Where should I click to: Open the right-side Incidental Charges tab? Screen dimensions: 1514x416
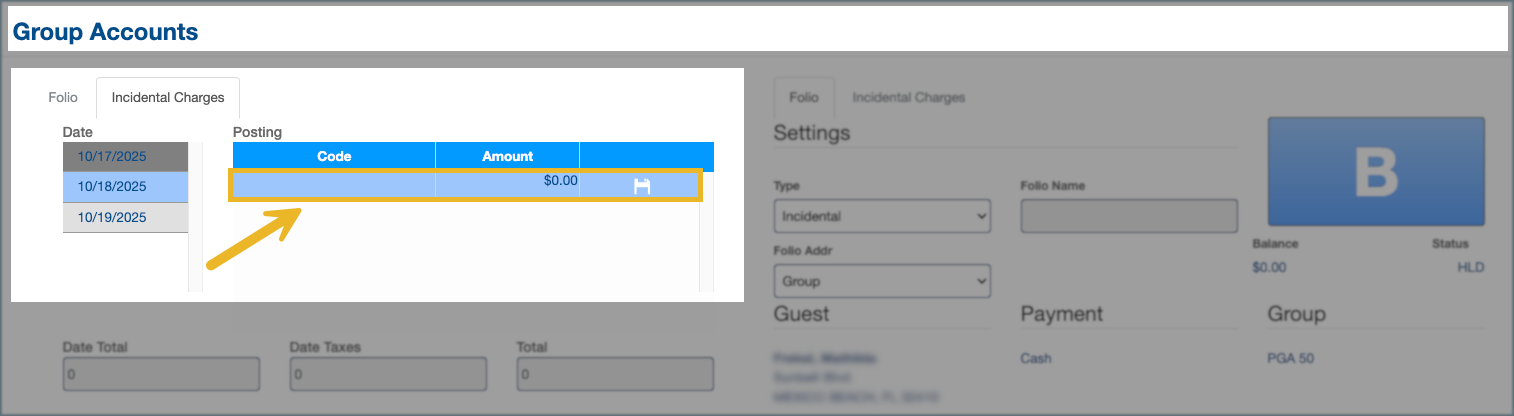click(908, 98)
